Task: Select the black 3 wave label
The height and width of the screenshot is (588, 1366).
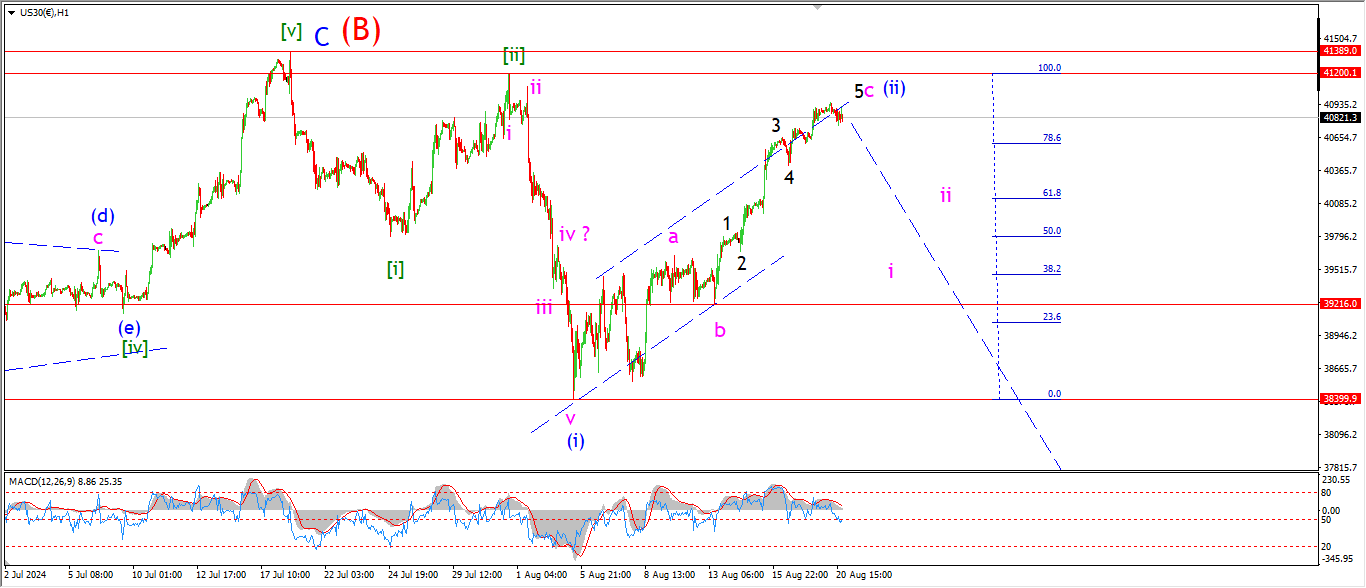Action: click(775, 126)
